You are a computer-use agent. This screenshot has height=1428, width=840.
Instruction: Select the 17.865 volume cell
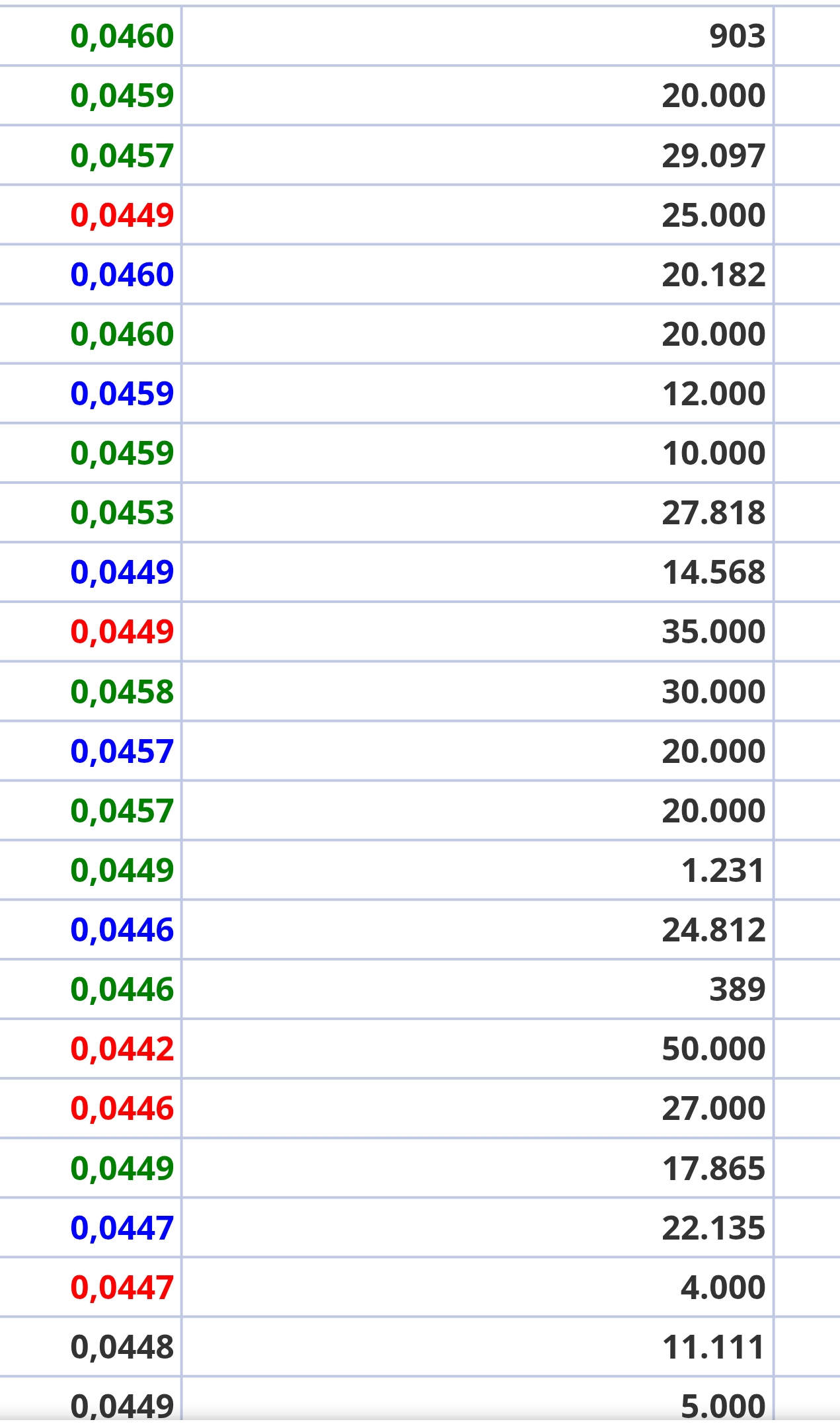(477, 1168)
